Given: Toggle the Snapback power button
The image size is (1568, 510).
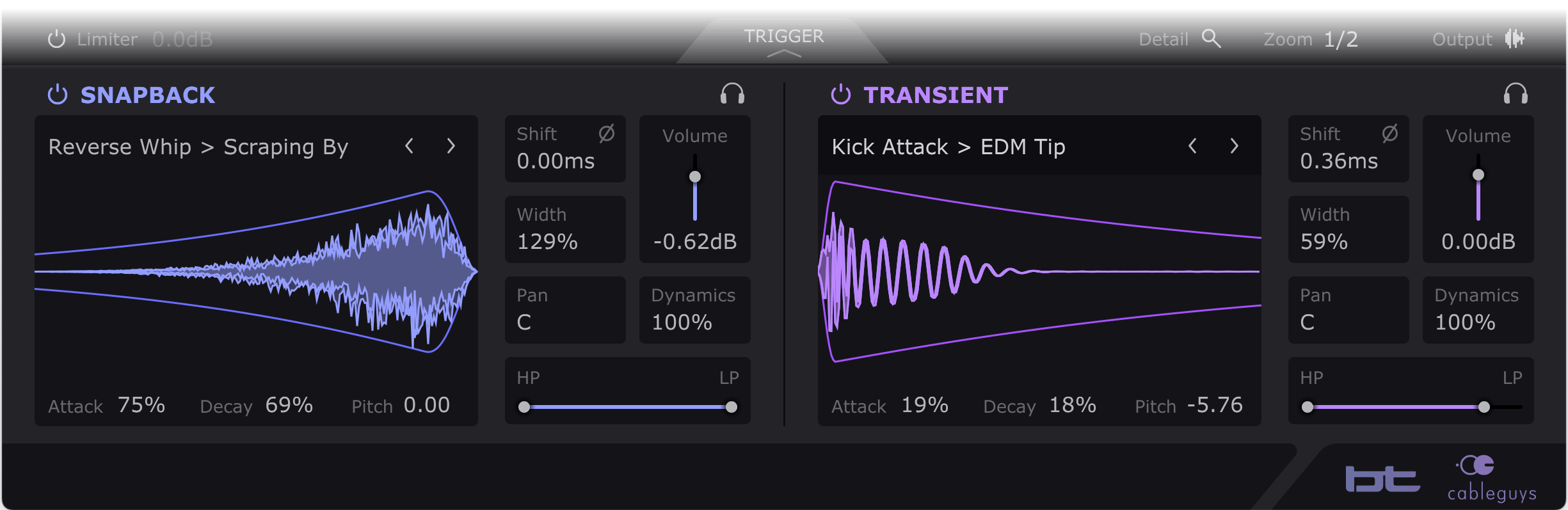Looking at the screenshot, I should tap(58, 95).
